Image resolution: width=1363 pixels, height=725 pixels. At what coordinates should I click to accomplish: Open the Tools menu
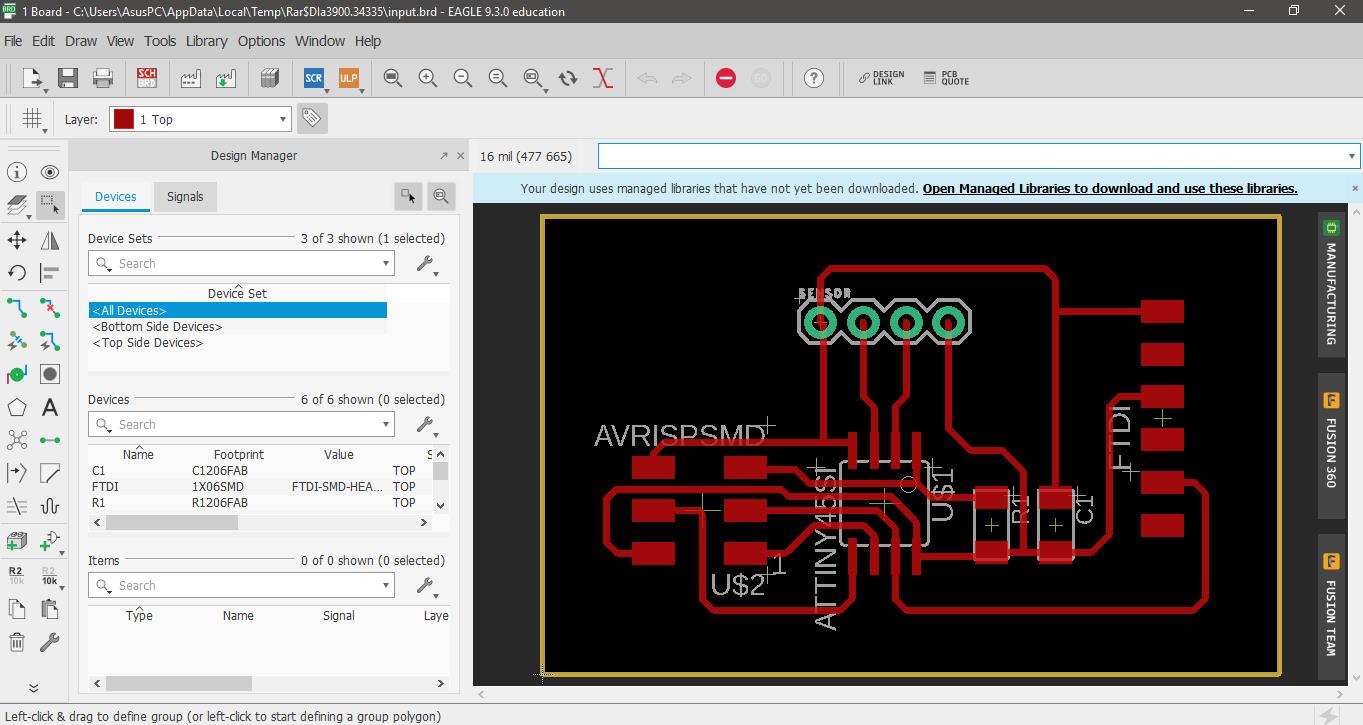point(160,41)
